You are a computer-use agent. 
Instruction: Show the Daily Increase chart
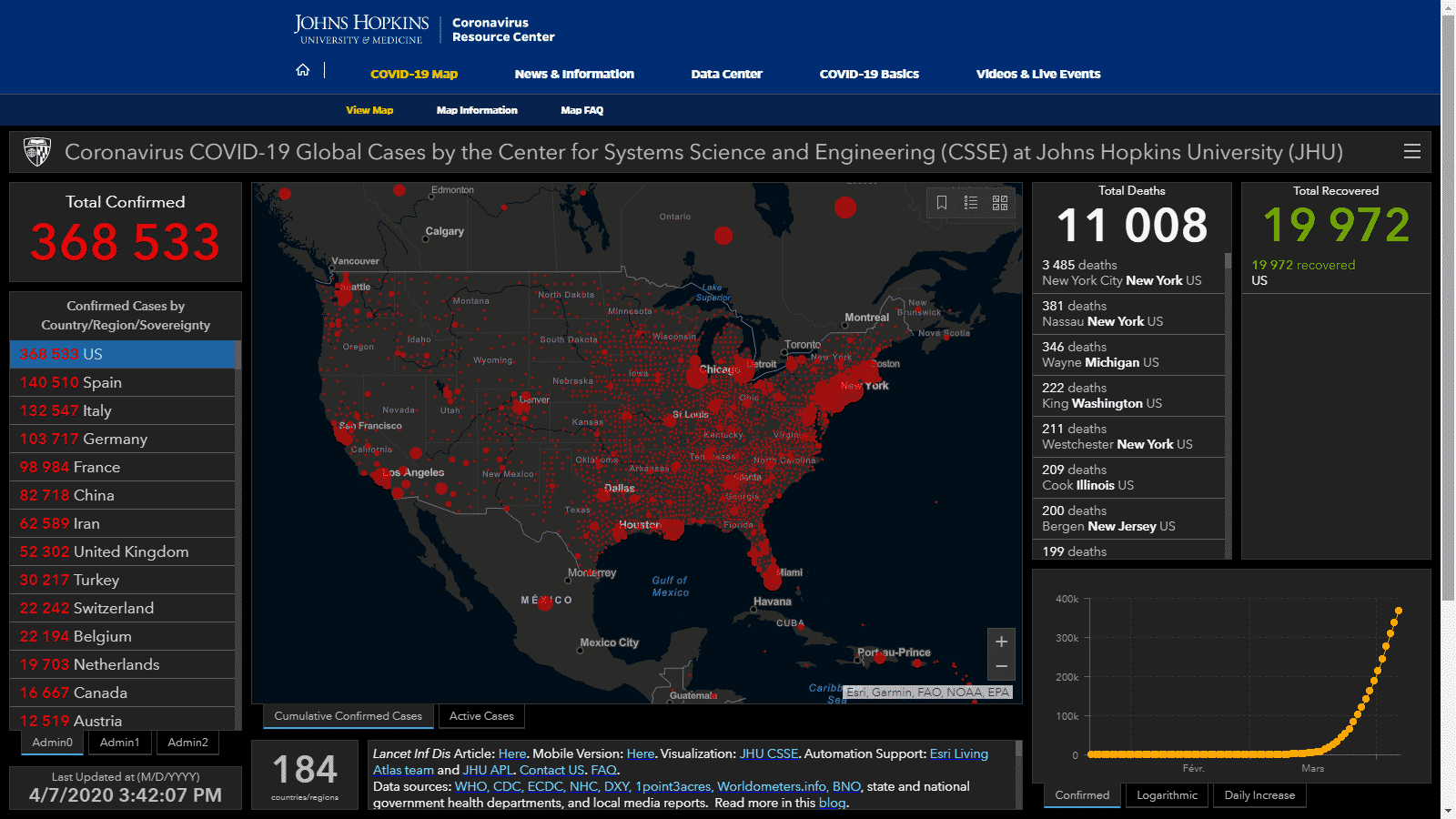point(1259,795)
